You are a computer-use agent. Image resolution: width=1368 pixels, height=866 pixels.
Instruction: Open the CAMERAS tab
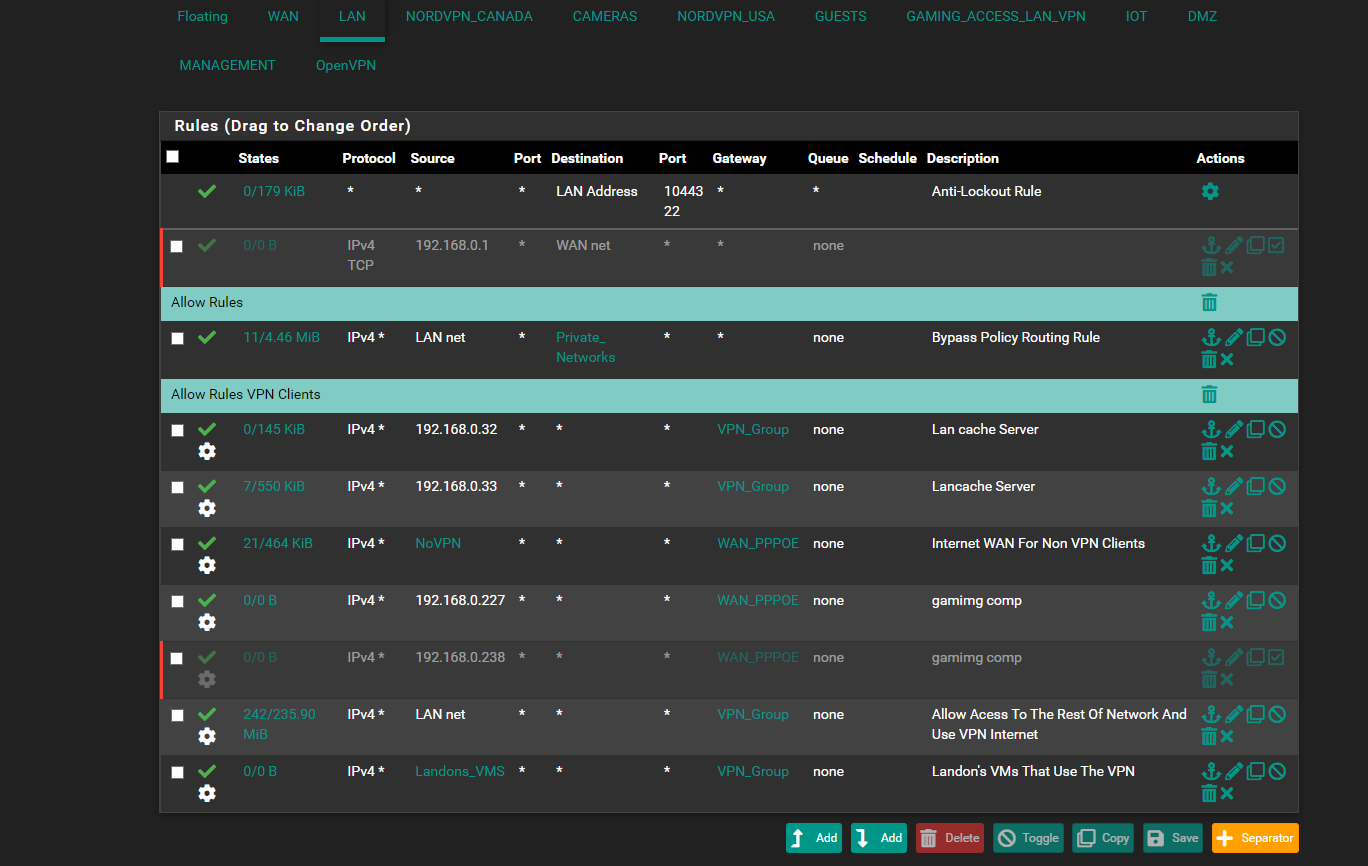605,17
